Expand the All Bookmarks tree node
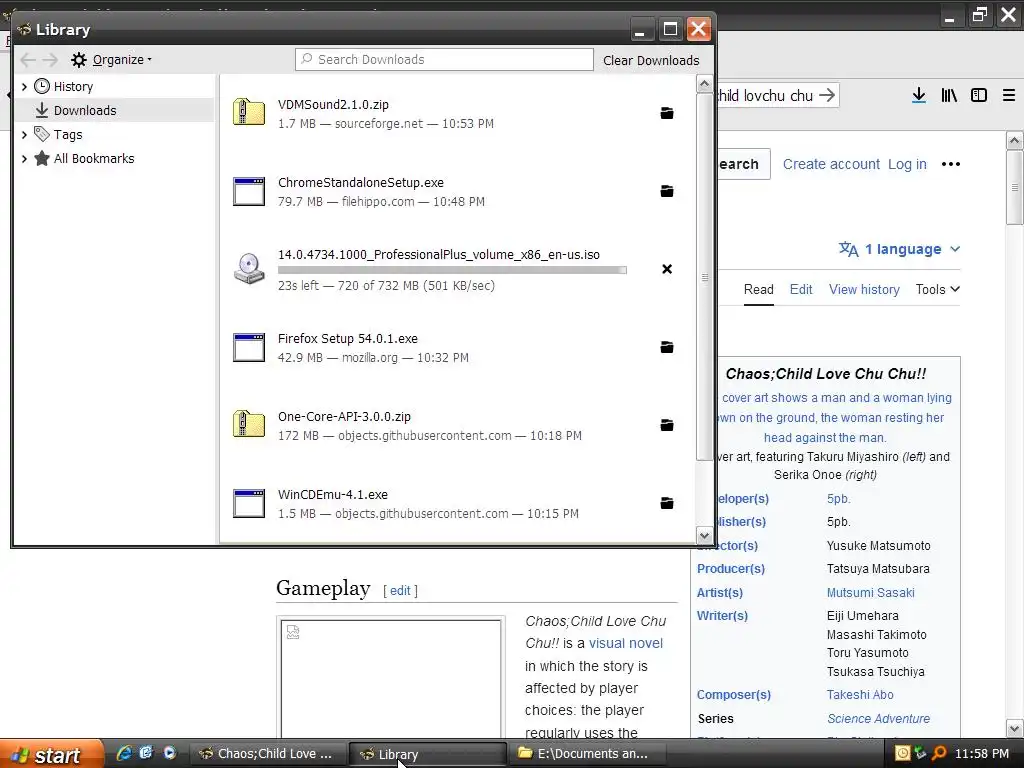Screen dimensions: 1024x768 pyautogui.click(x=24, y=159)
